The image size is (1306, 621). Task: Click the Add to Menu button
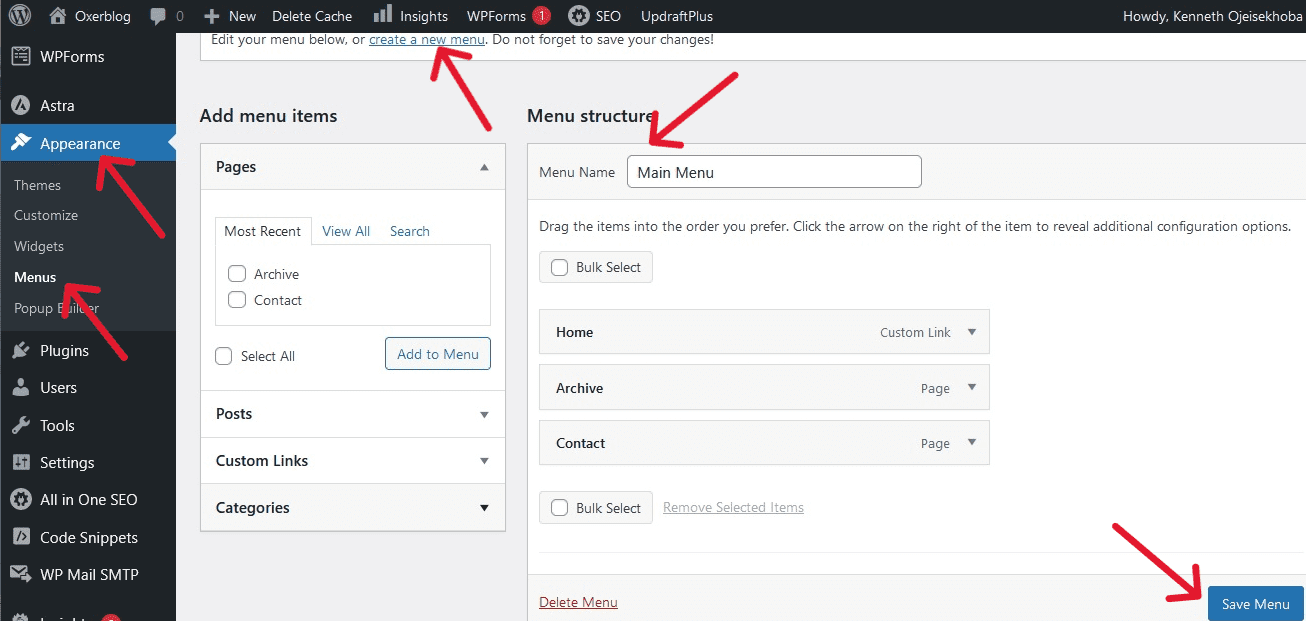438,353
